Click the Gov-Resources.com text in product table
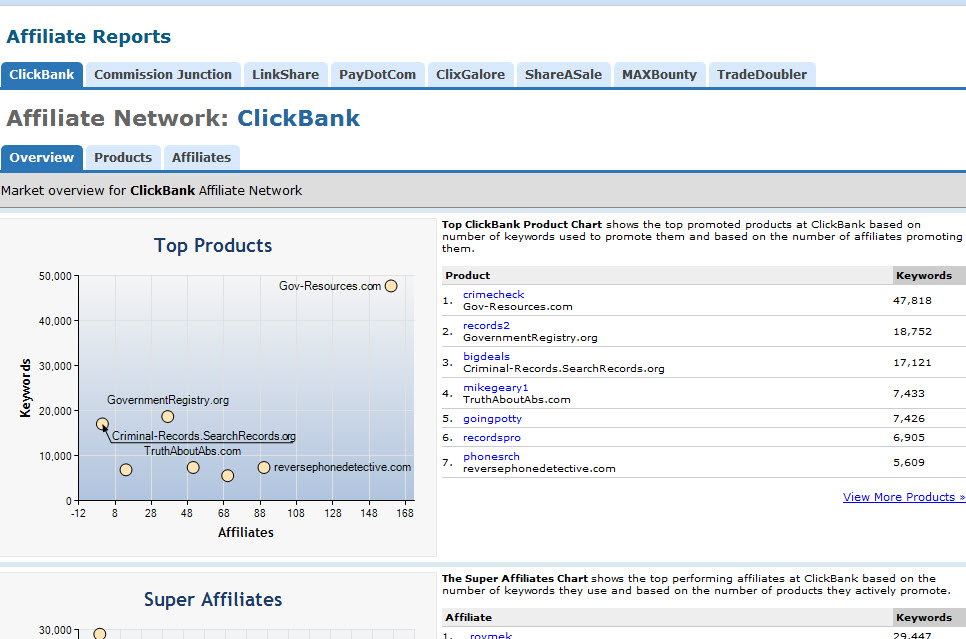The height and width of the screenshot is (639, 966). coord(518,306)
